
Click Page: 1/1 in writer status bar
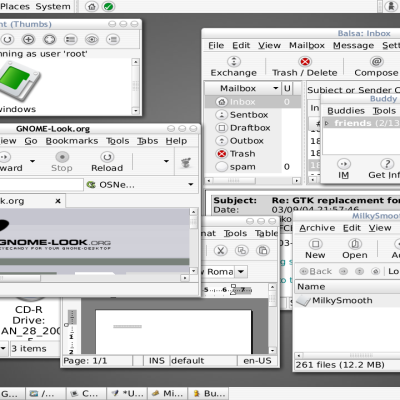coord(97,361)
